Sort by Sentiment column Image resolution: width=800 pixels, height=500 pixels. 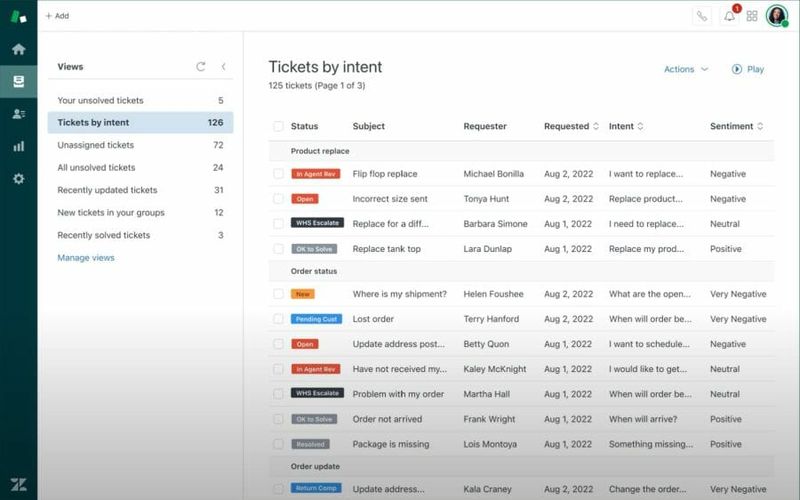[x=736, y=126]
